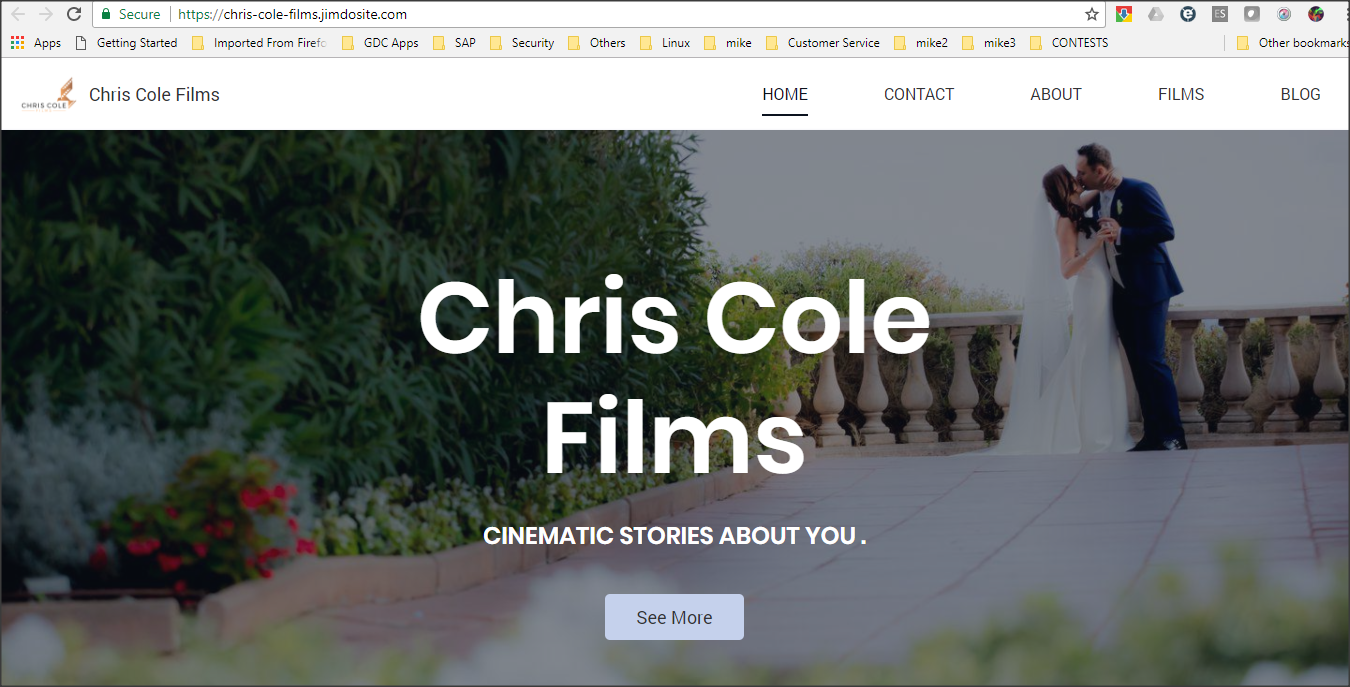Open the FILMS menu item
This screenshot has width=1350, height=687.
1180,94
